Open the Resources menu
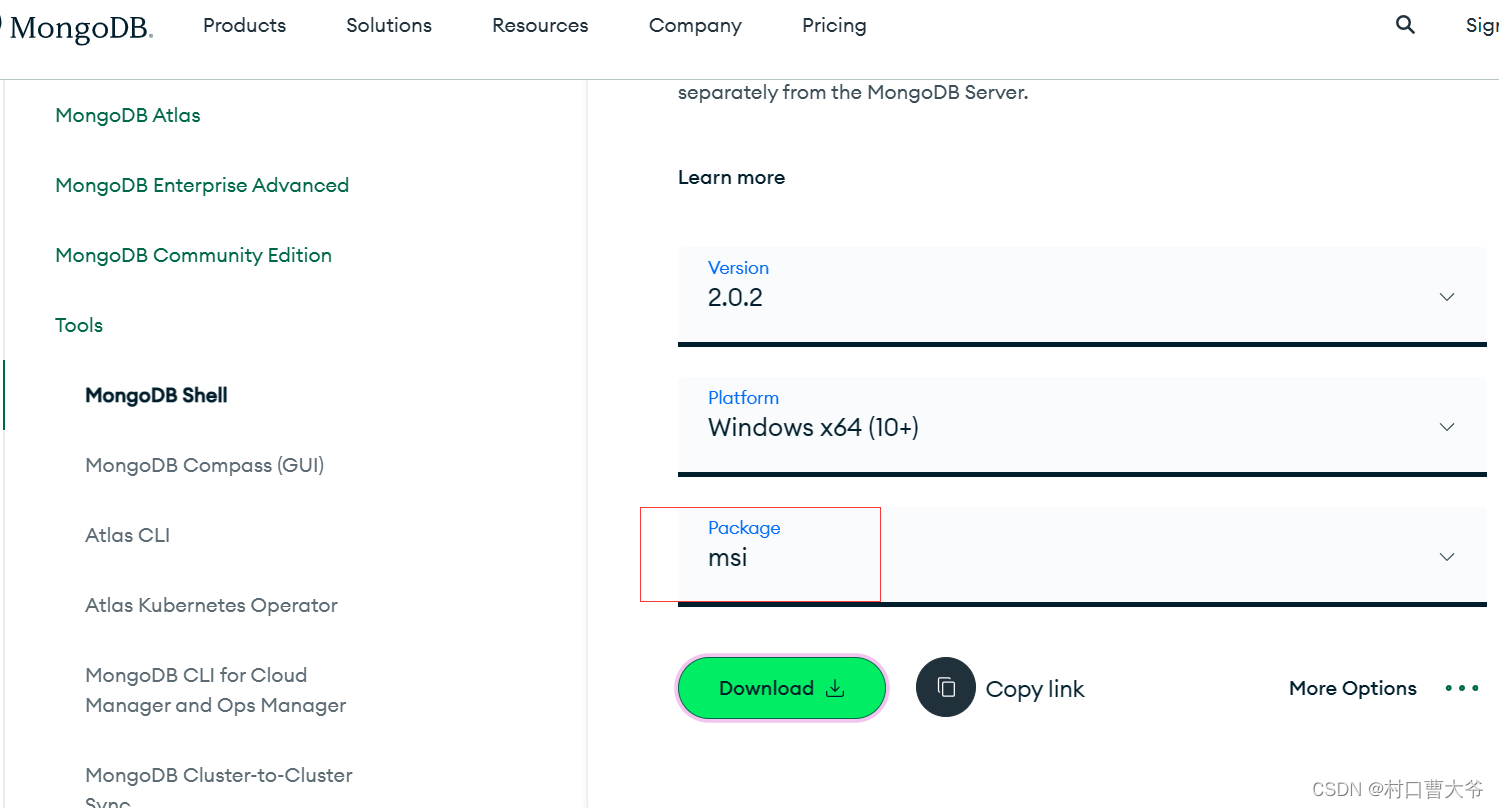 pyautogui.click(x=540, y=25)
